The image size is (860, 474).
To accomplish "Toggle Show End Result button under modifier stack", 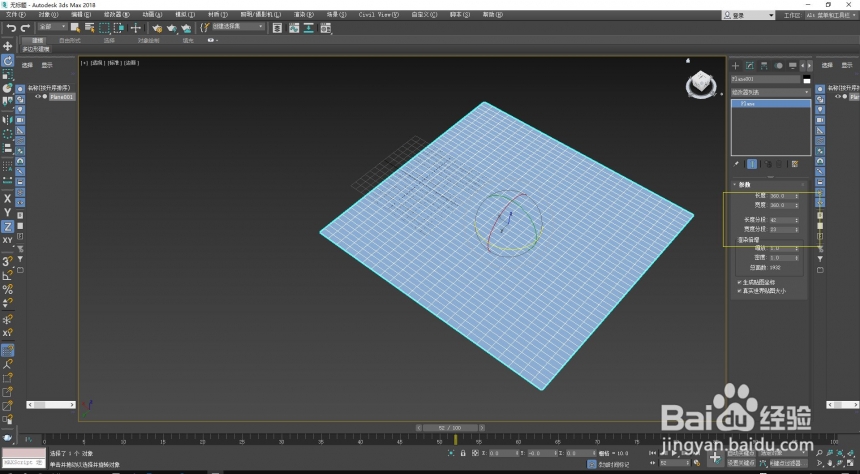I will [752, 163].
